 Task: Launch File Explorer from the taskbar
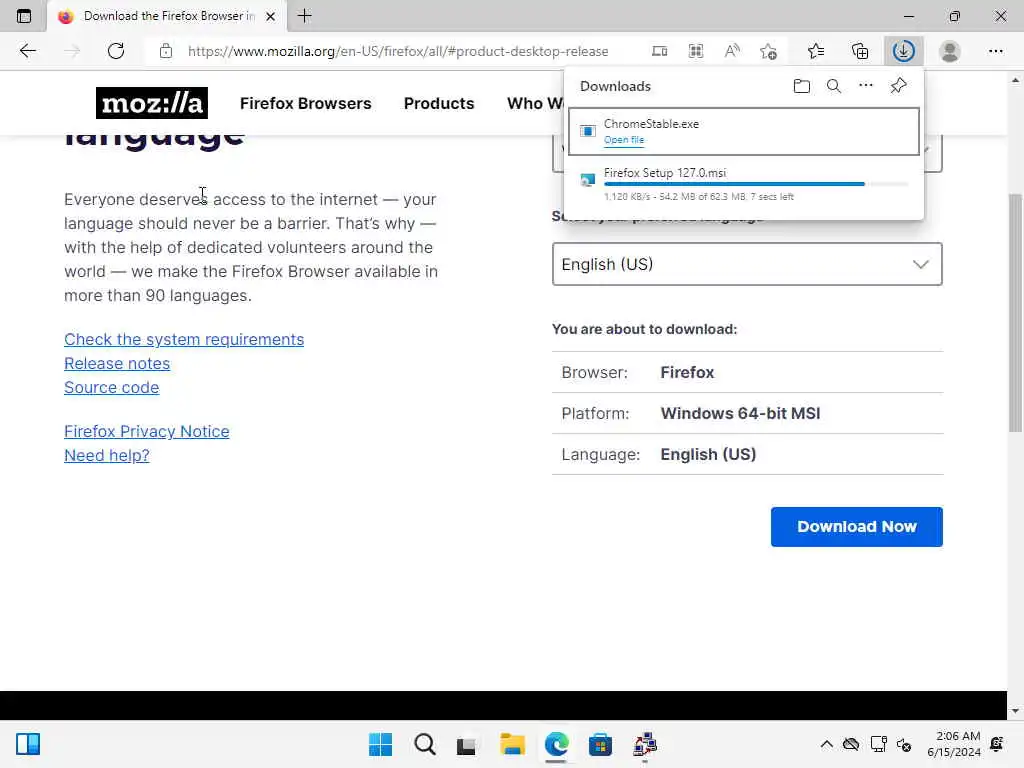pos(513,744)
